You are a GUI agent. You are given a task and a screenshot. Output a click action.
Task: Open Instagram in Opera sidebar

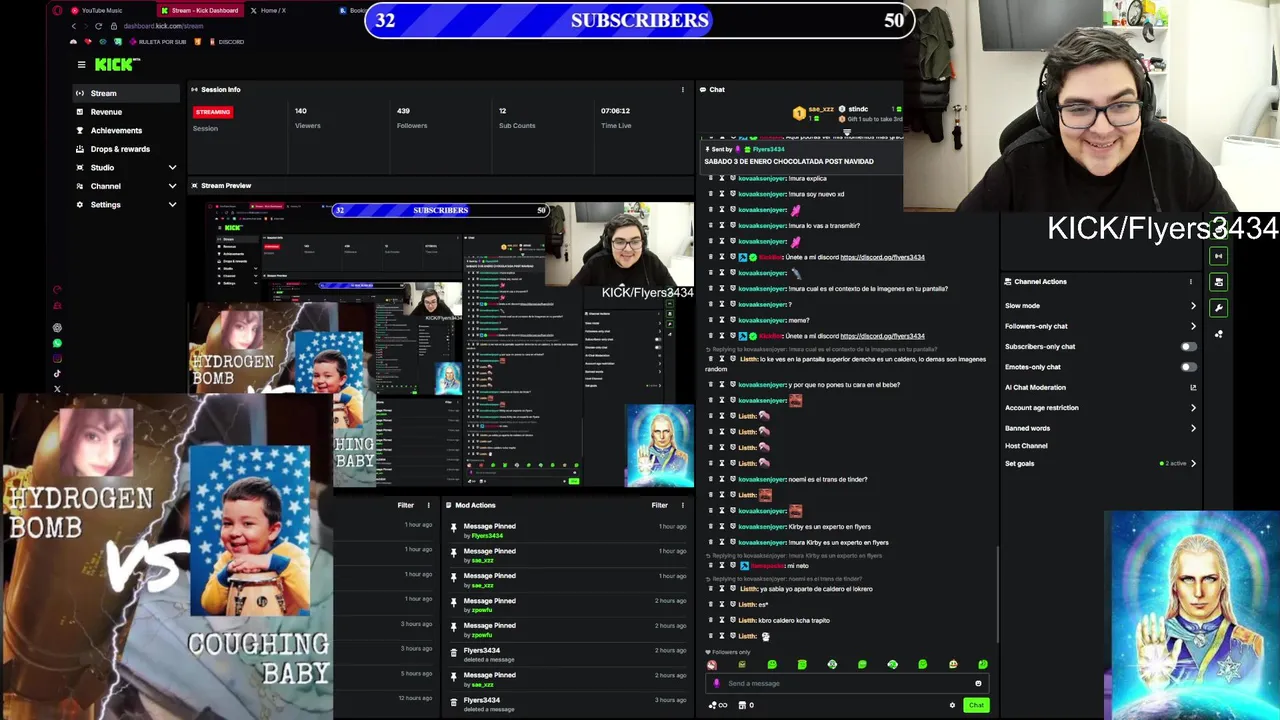[x=57, y=358]
